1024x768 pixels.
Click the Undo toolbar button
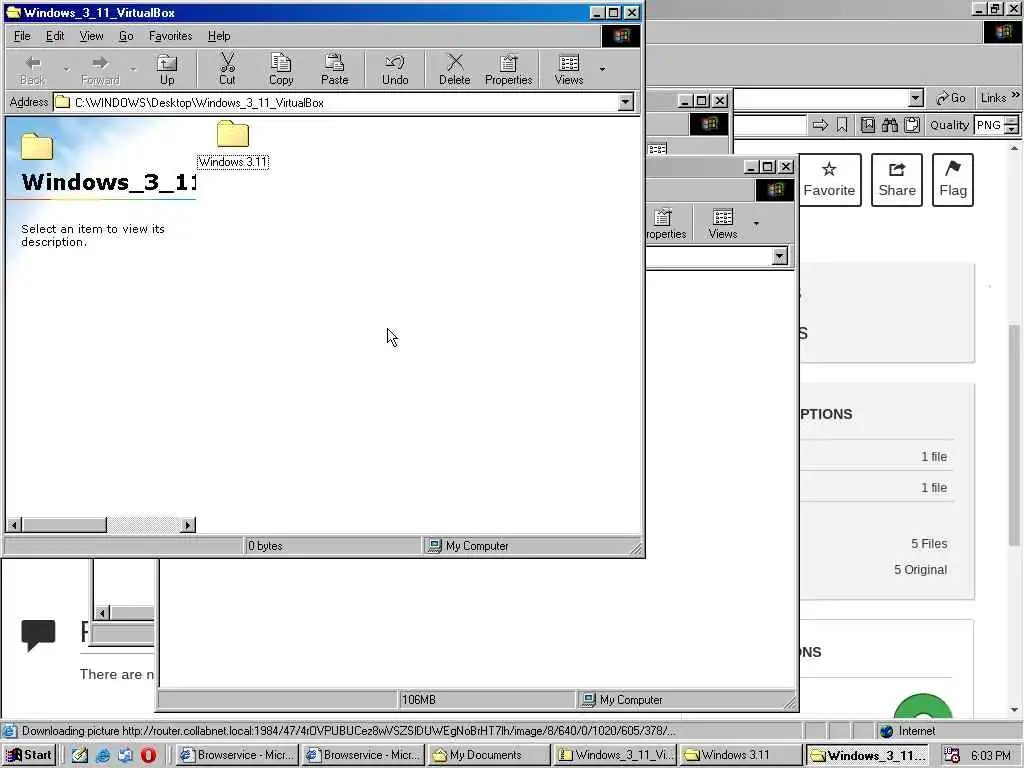[395, 70]
